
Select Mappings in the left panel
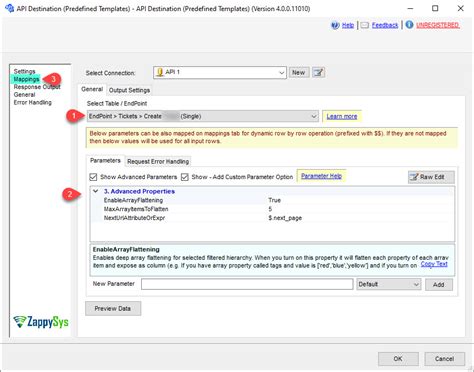click(26, 79)
